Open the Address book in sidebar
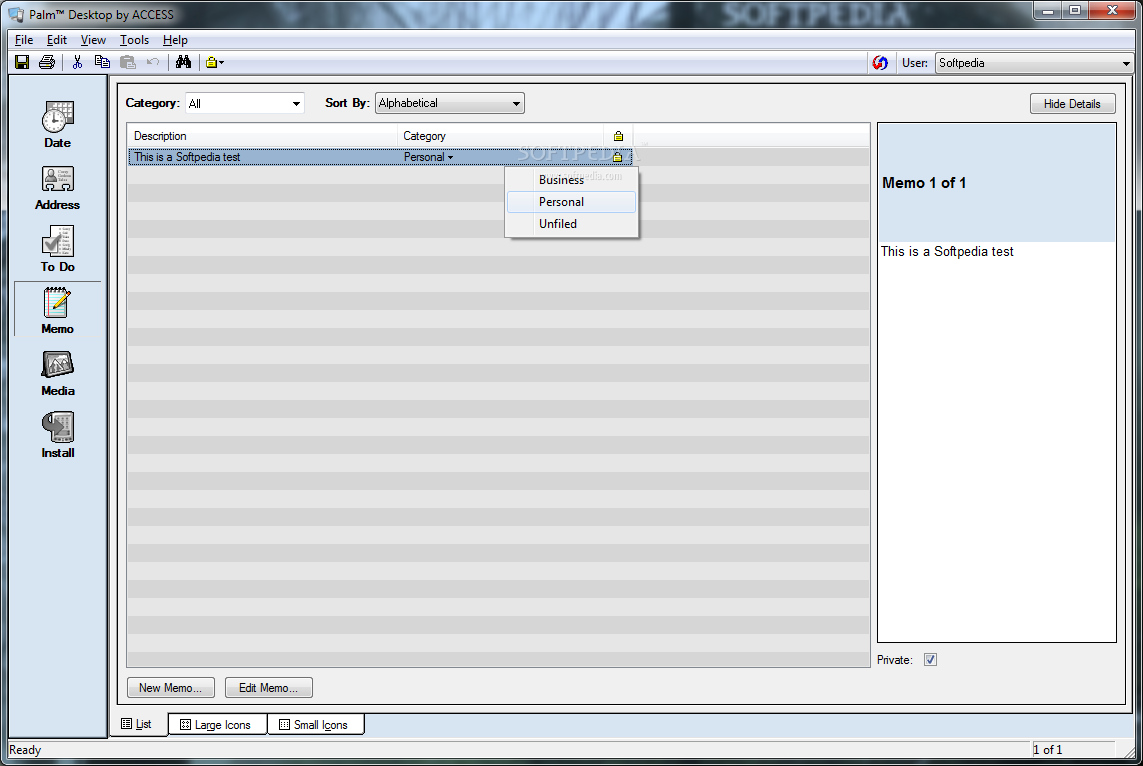The width and height of the screenshot is (1143, 766). point(58,188)
